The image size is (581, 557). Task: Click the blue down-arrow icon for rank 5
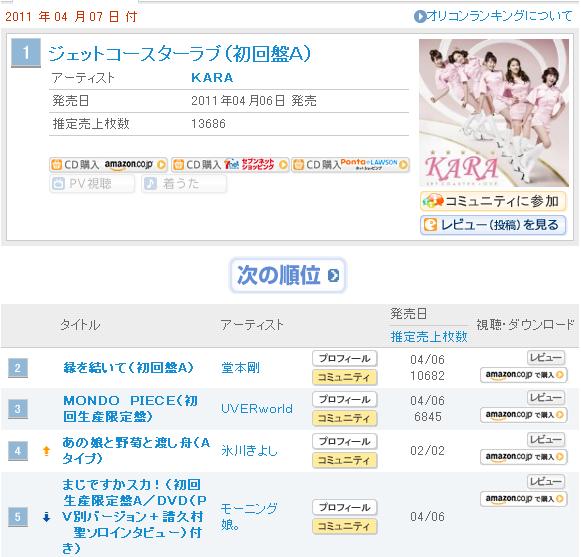pos(46,517)
